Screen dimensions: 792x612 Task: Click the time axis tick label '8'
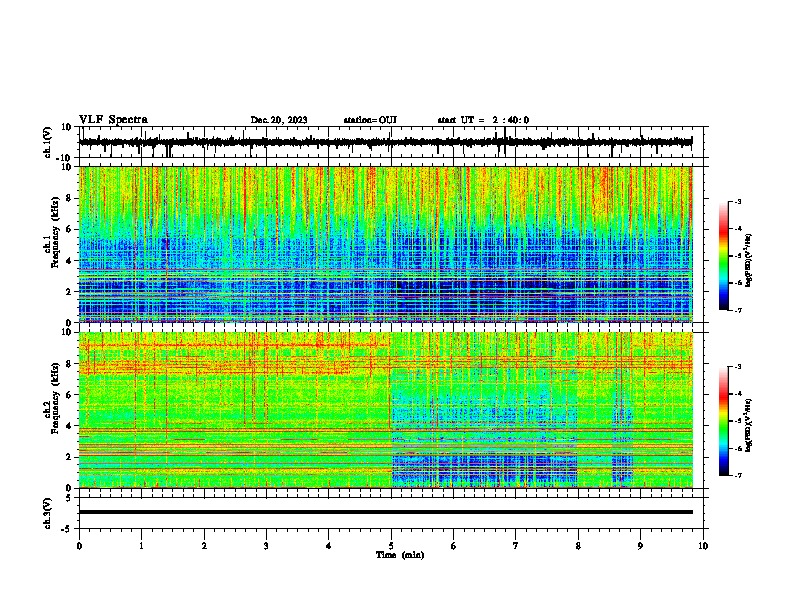(578, 546)
